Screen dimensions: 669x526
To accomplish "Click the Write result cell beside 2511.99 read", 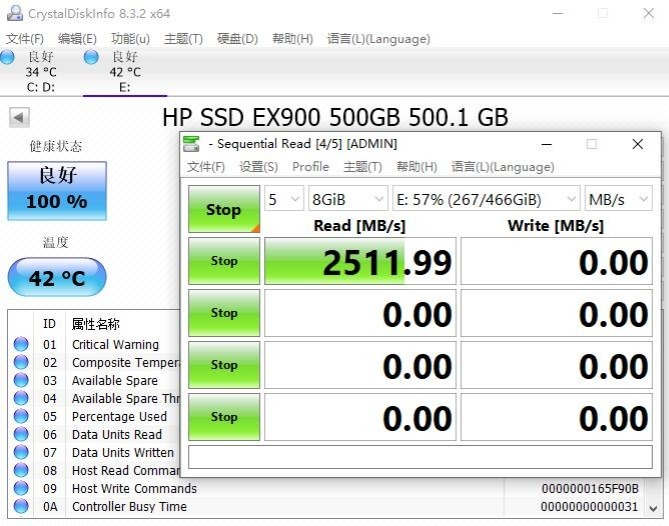I will (556, 261).
